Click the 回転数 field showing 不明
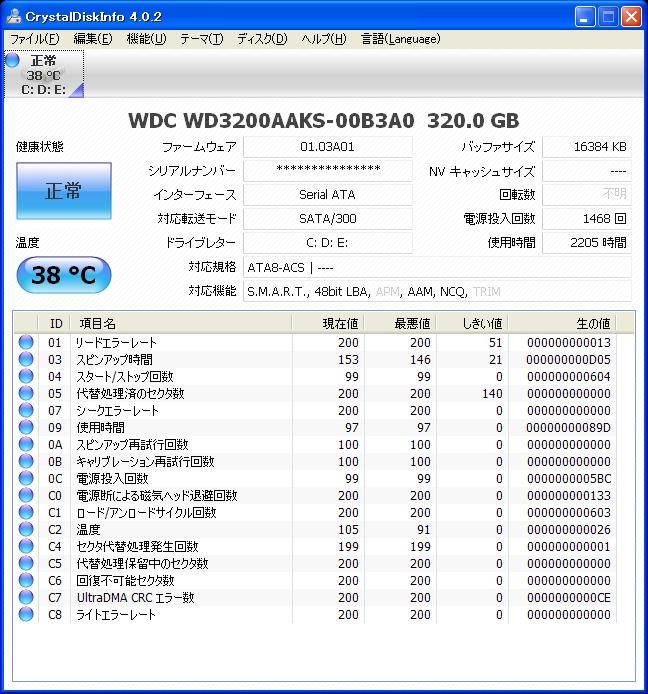 click(587, 195)
